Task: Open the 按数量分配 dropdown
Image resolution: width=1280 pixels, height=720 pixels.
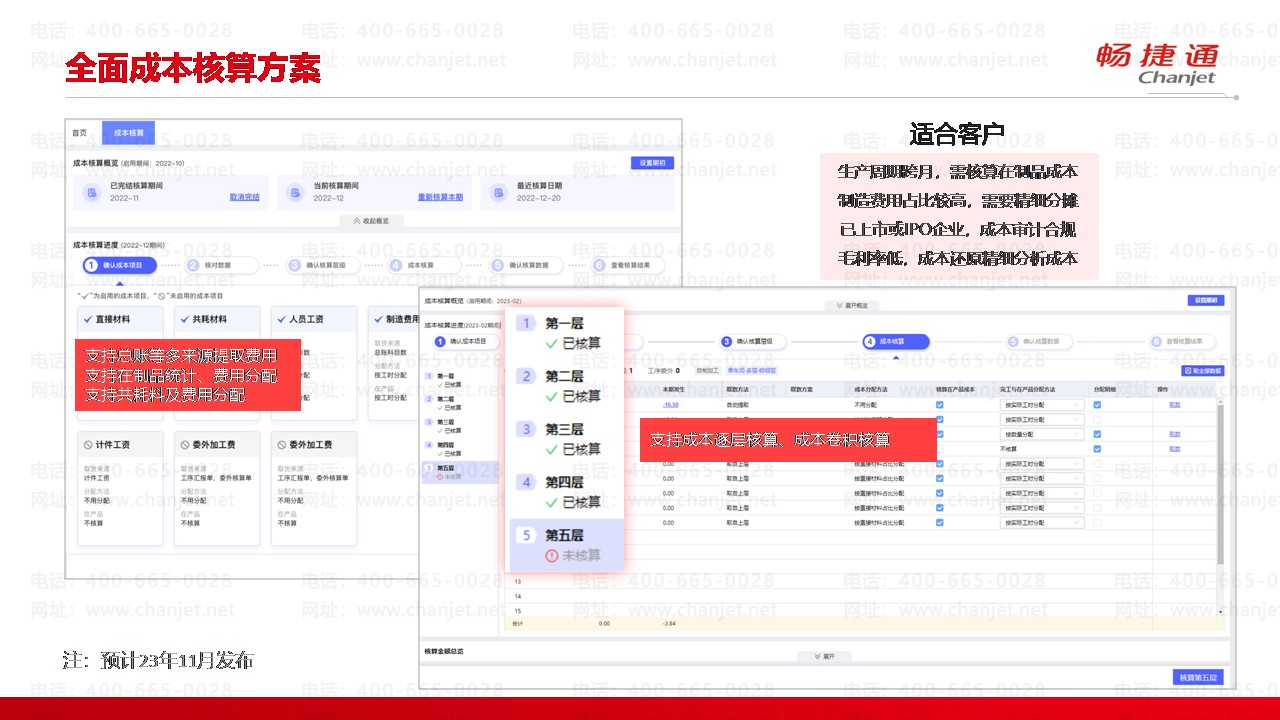Action: [1043, 434]
